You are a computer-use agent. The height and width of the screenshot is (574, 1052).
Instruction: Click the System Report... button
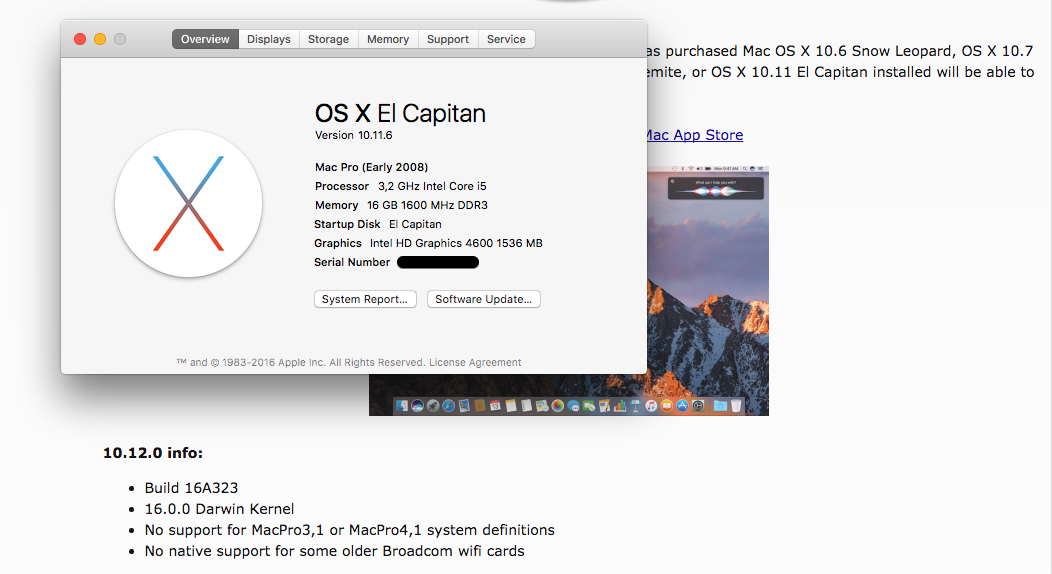pos(365,299)
